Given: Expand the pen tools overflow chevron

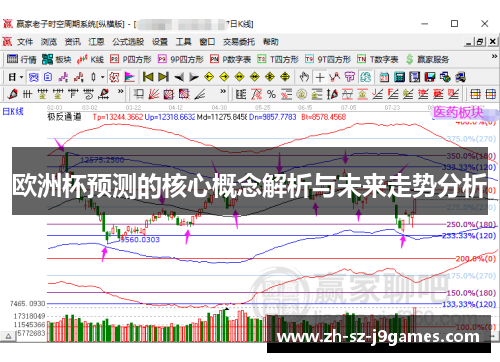Looking at the screenshot, I should coord(121,91).
